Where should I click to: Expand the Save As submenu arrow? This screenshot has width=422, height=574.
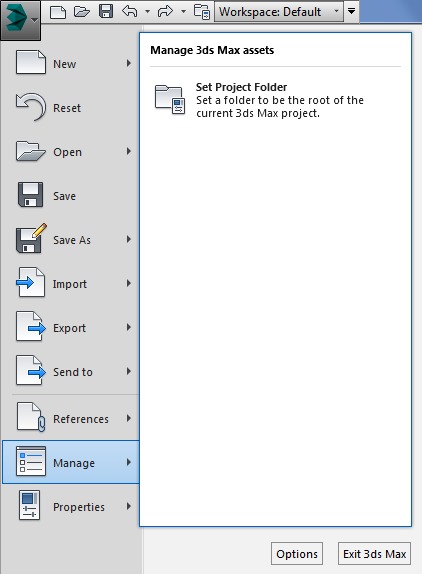[128, 239]
